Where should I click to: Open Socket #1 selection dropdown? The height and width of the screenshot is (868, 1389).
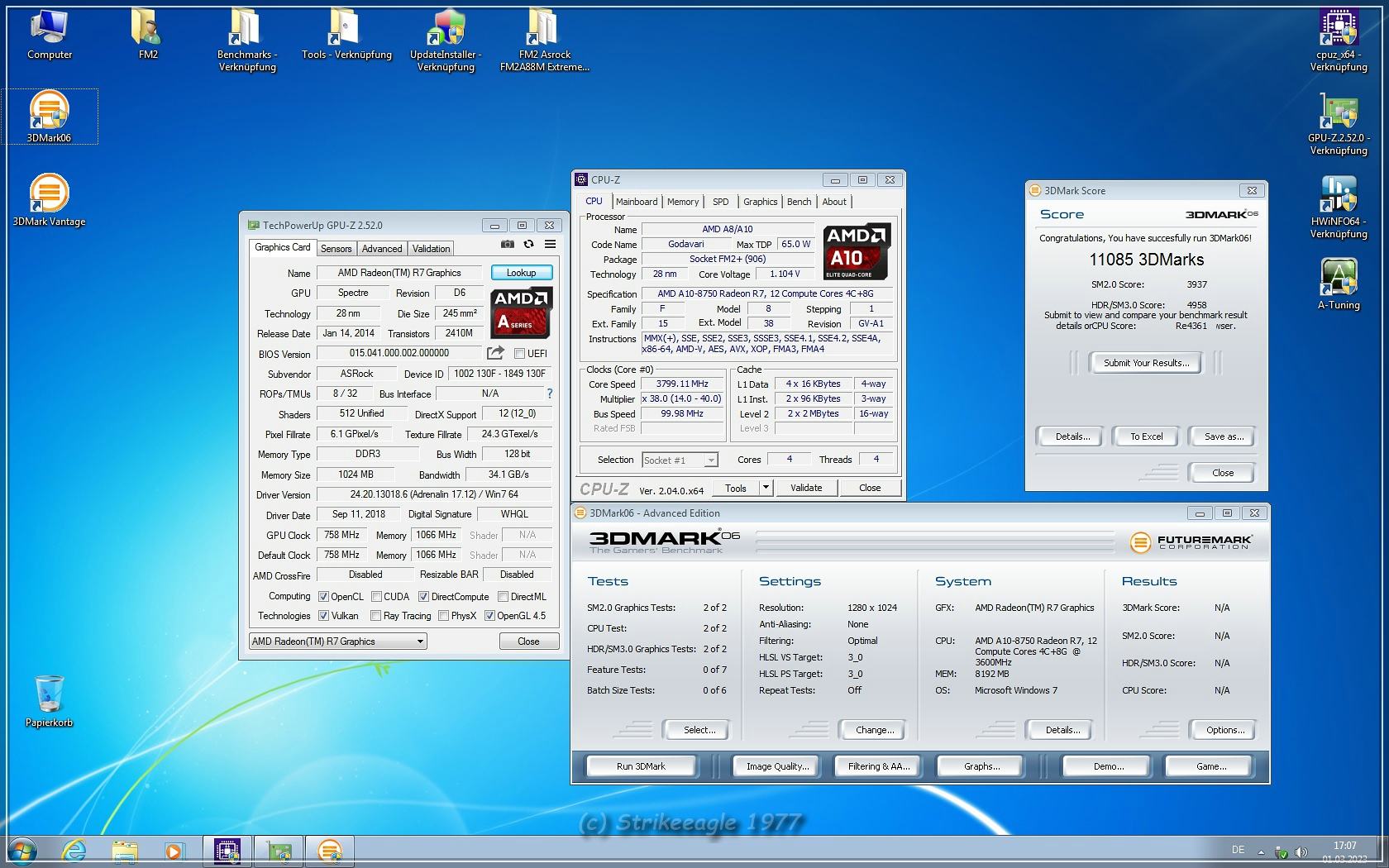680,460
